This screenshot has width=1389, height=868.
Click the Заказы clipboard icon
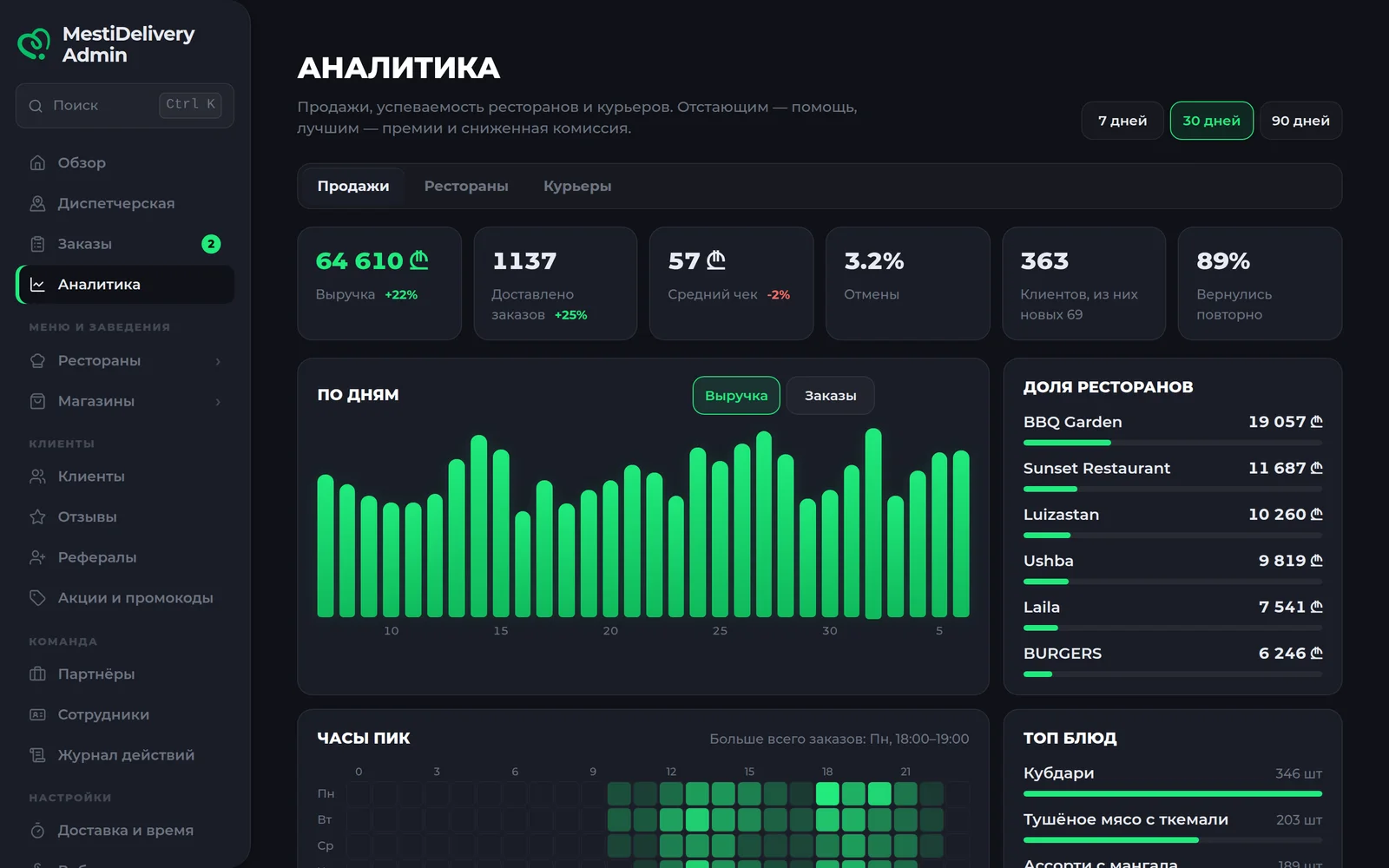37,244
